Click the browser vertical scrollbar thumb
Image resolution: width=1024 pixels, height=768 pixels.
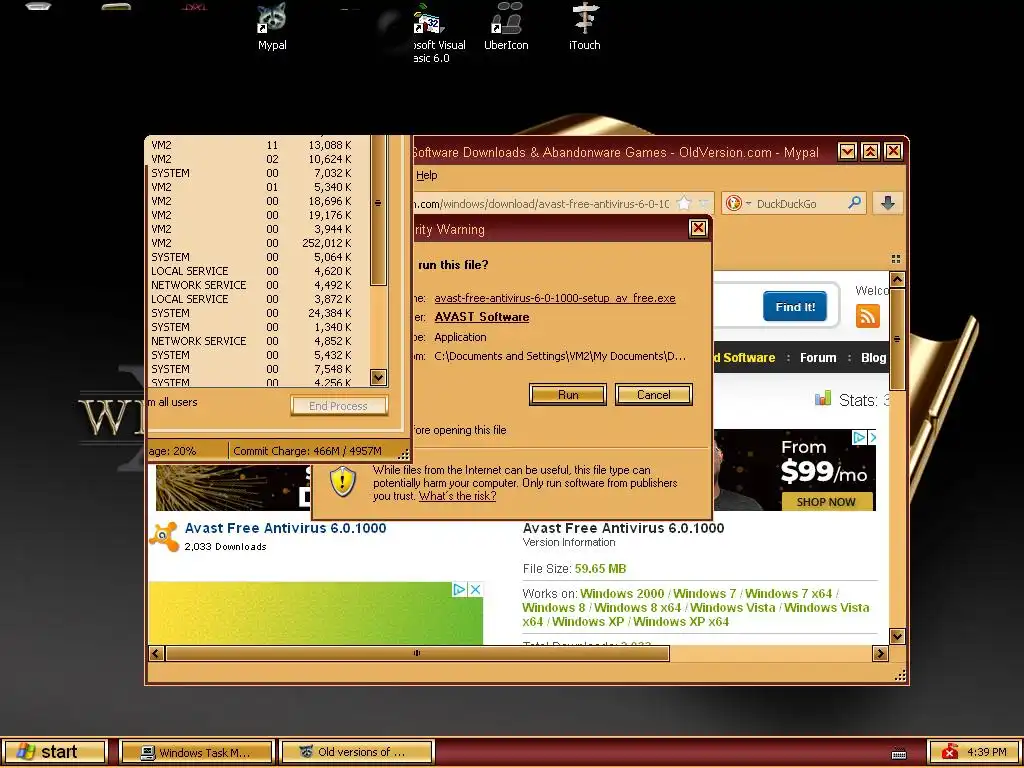click(x=897, y=339)
